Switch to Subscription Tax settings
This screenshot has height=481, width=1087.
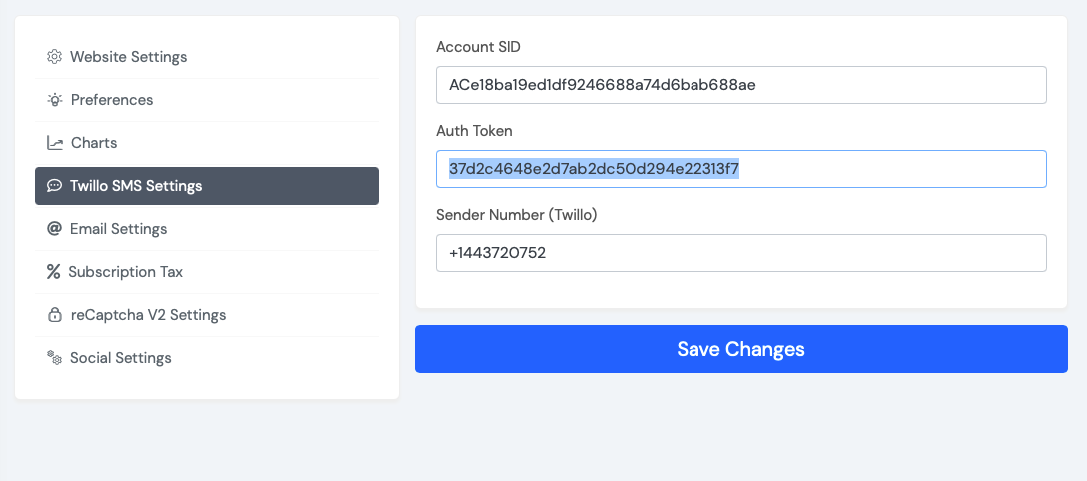[207, 272]
